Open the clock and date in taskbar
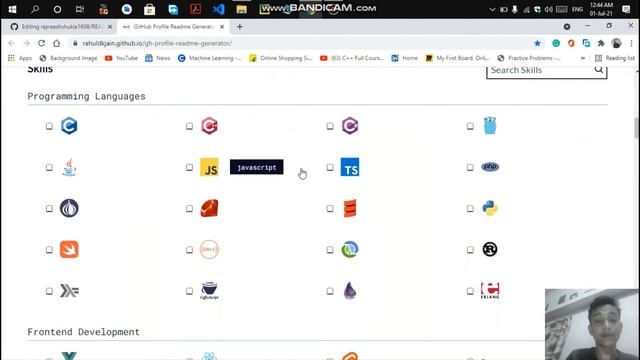Screen dimensions: 640x360 pos(601,9)
